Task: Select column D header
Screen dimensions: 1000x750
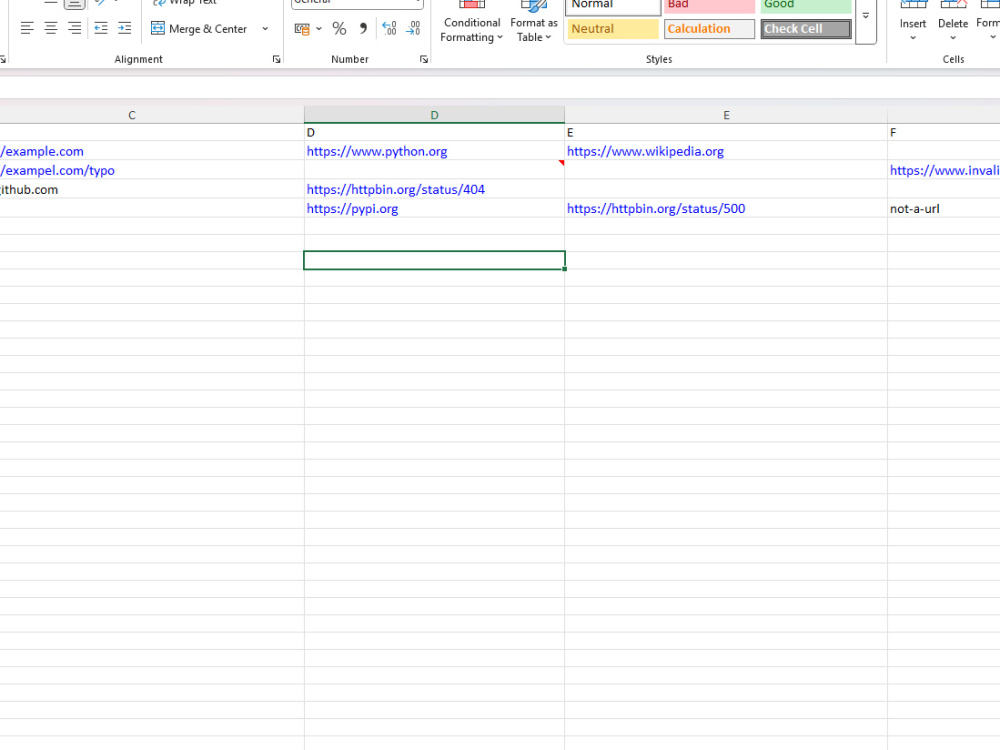Action: [434, 115]
